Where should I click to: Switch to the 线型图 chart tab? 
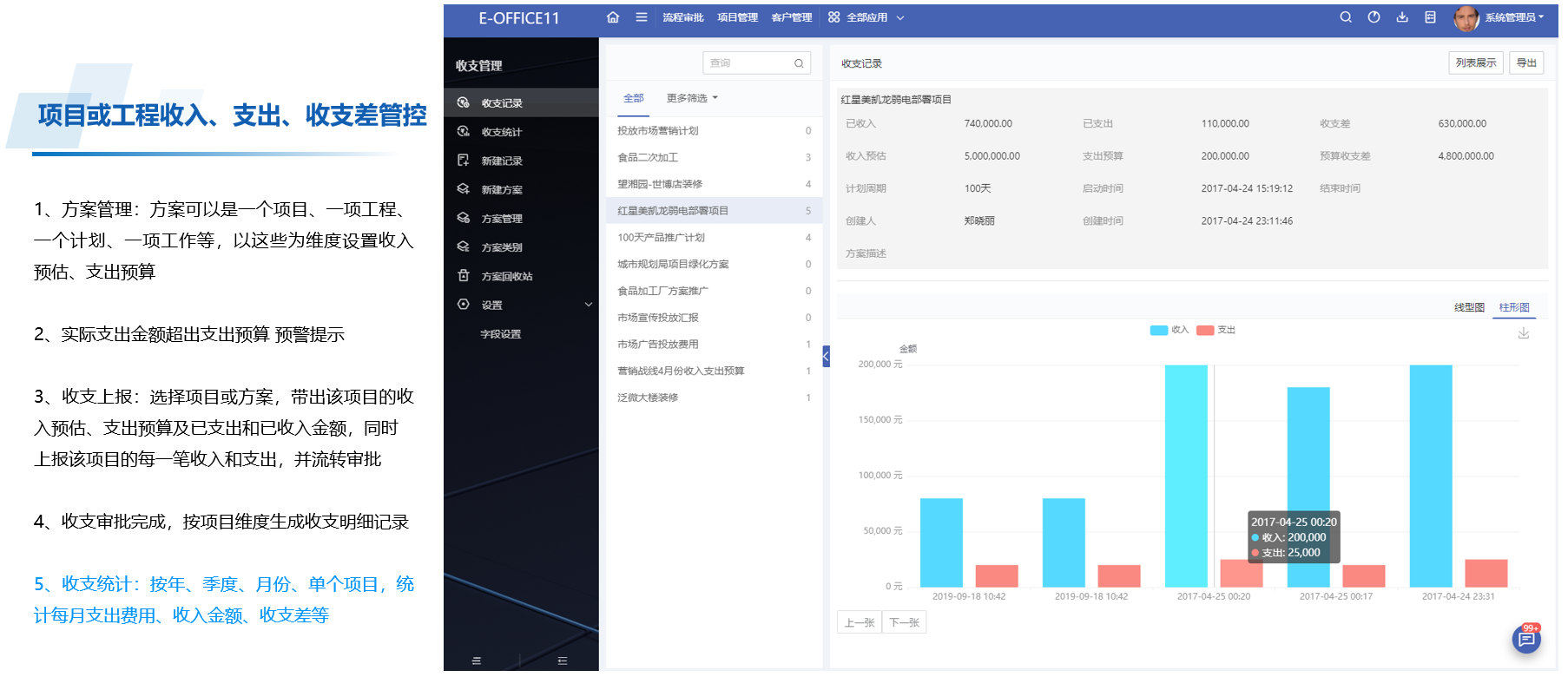point(1470,307)
